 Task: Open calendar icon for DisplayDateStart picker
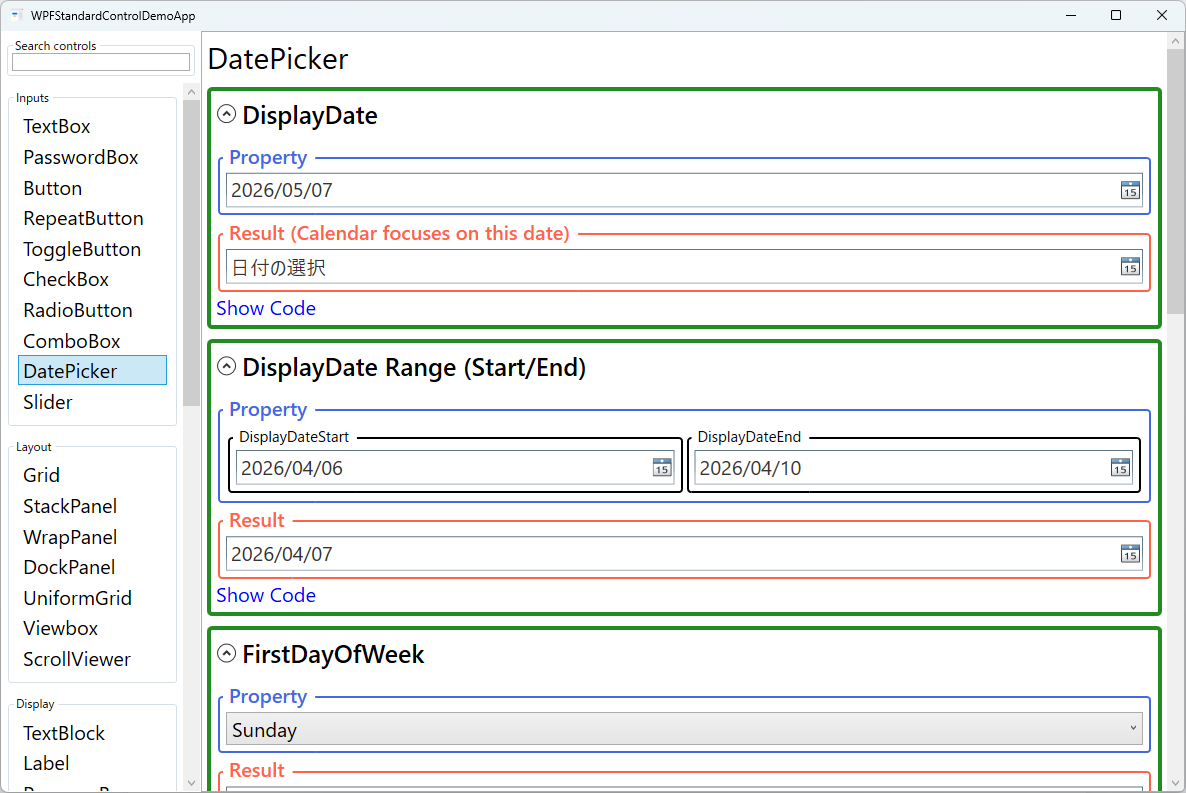click(x=662, y=468)
